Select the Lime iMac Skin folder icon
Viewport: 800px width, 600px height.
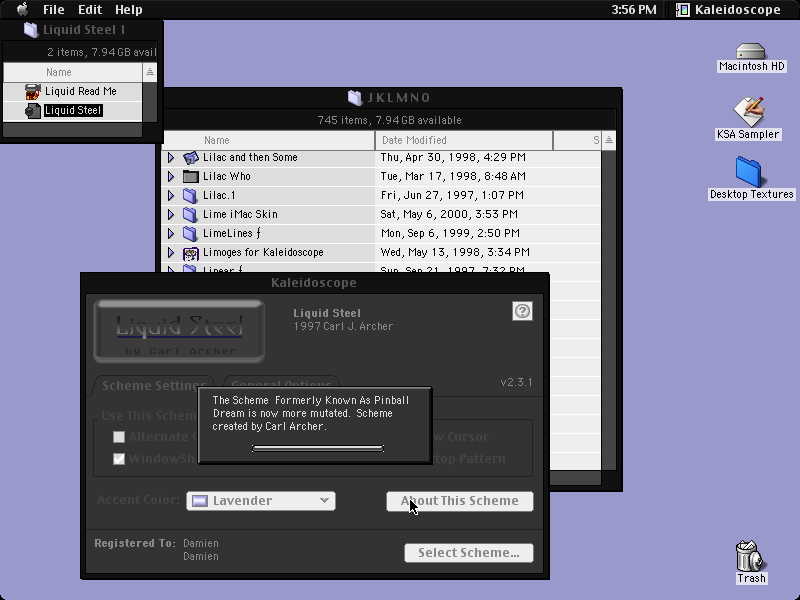pos(190,214)
